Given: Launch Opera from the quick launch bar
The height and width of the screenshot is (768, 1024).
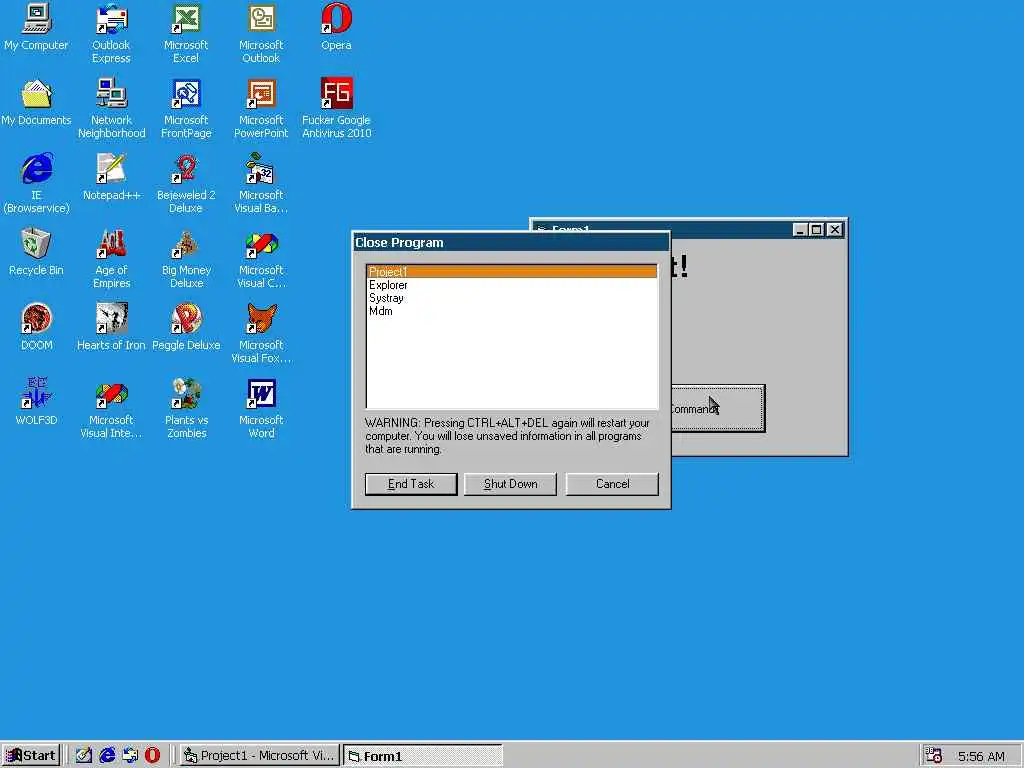Looking at the screenshot, I should [153, 756].
